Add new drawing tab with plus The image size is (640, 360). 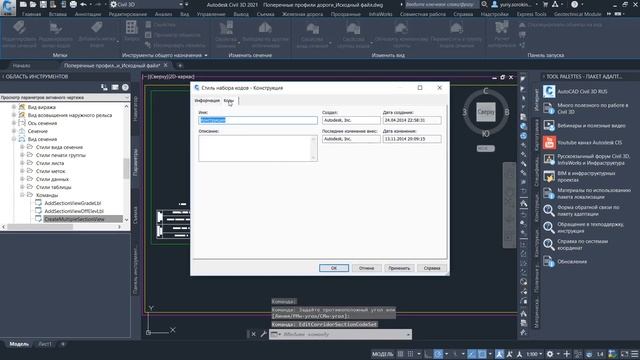180,65
